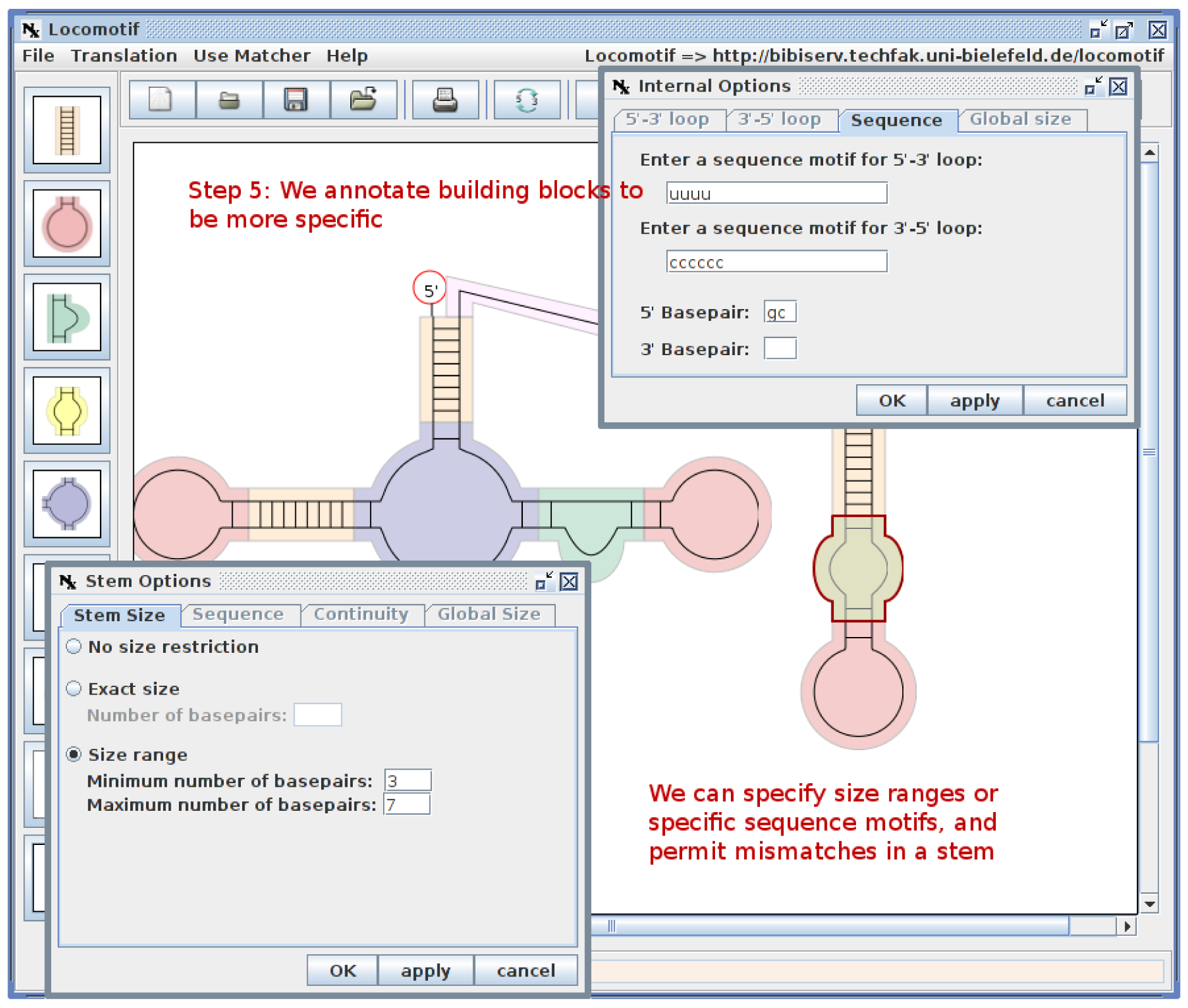Click the vertical scrollbar down arrow
This screenshot has width=1188, height=1008.
tap(1149, 904)
